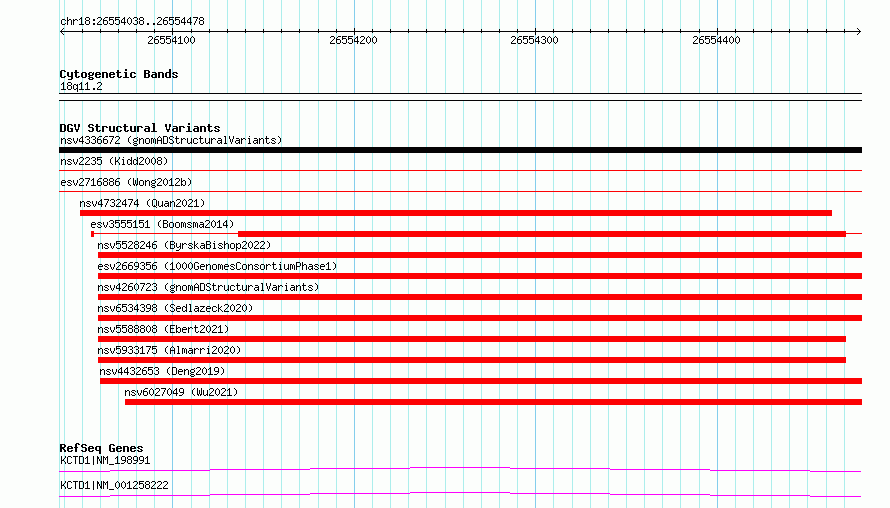Viewport: 890px width, 508px height.
Task: Click the nsv5528246 (ByrskaBishop2022) label
Action: pyautogui.click(x=184, y=245)
